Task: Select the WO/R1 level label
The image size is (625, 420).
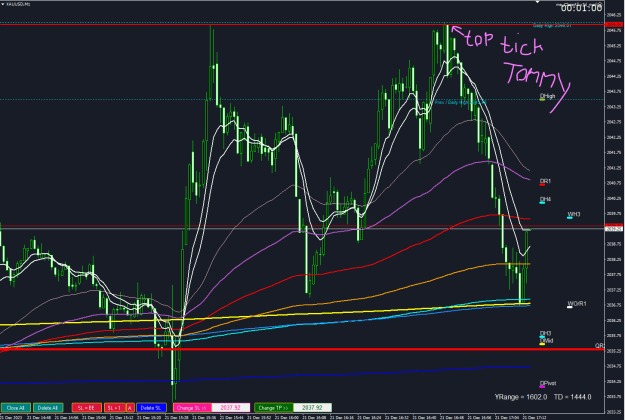Action: click(577, 304)
